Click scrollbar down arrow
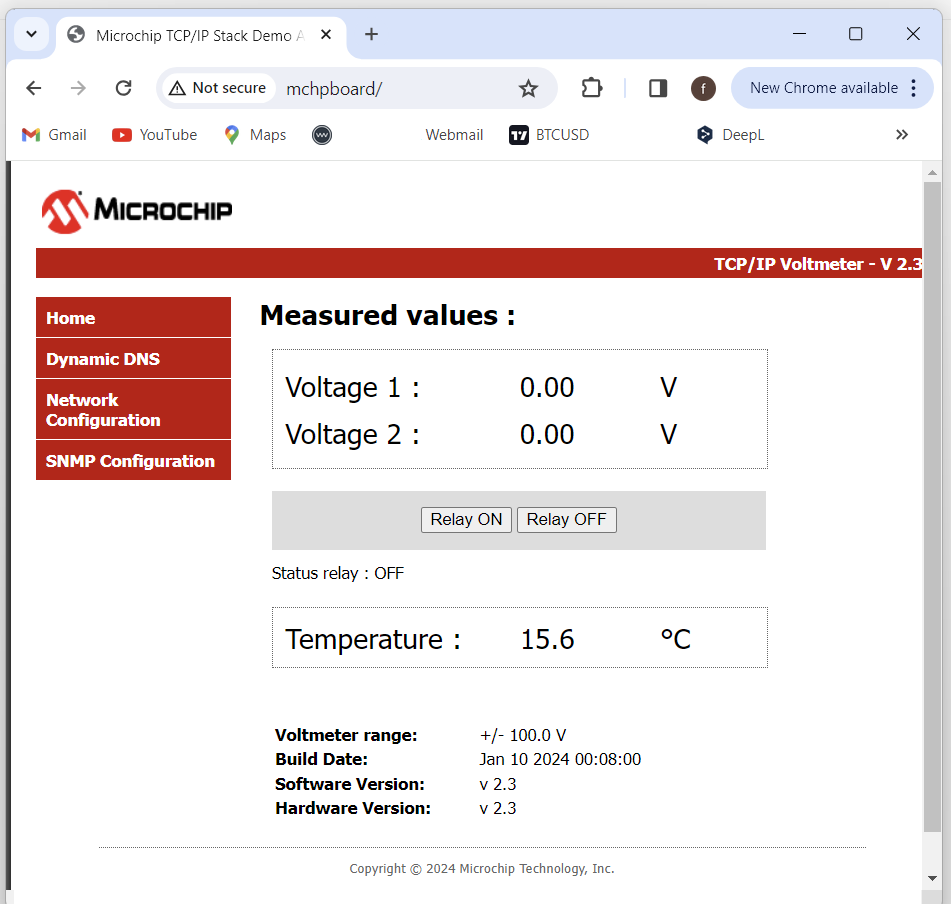Viewport: 951px width, 904px height. point(932,878)
